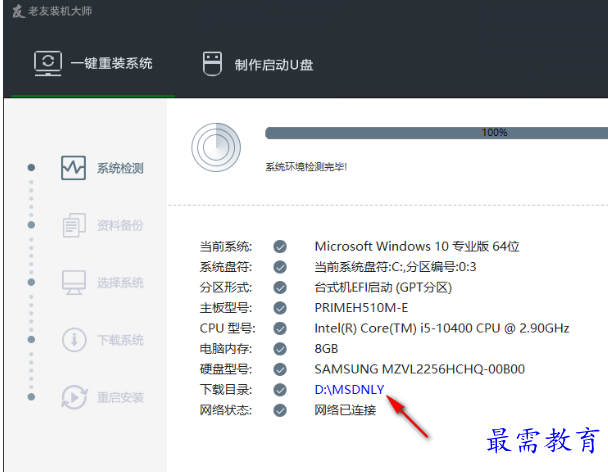Click the 电脑内存: label

[x=226, y=349]
